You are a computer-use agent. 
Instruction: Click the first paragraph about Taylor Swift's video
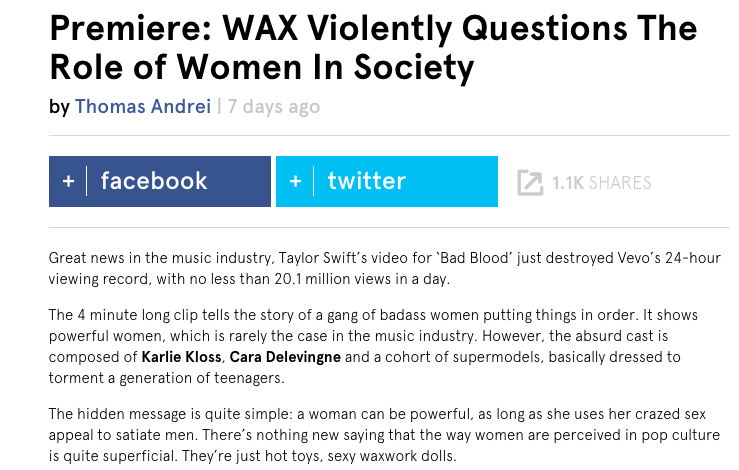[385, 268]
